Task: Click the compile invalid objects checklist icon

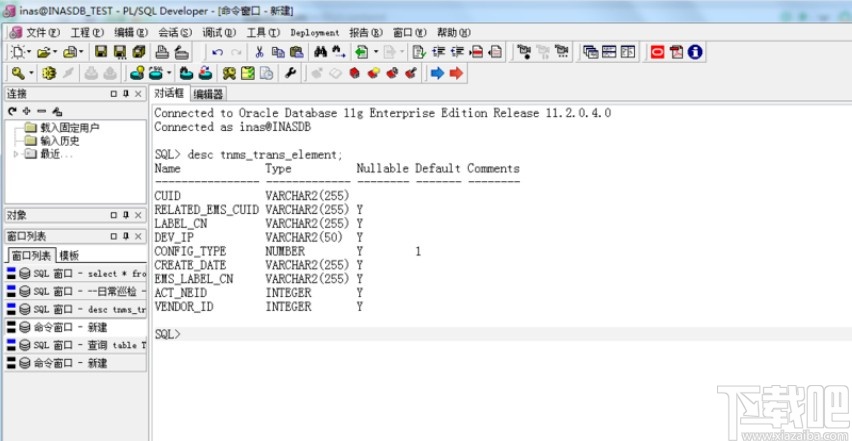Action: (x=248, y=73)
